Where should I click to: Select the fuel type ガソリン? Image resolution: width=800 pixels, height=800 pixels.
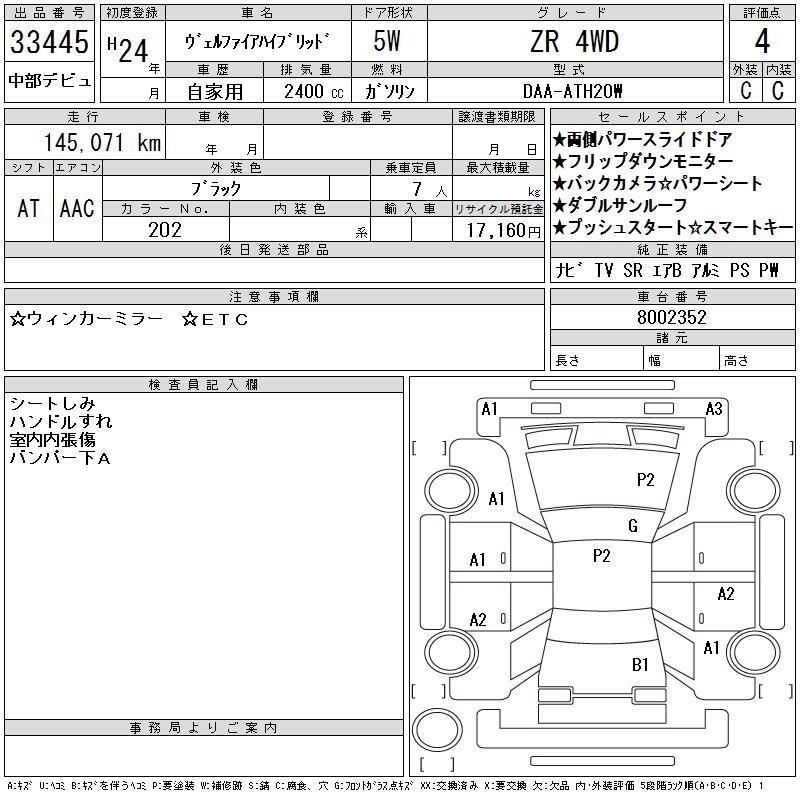point(389,92)
